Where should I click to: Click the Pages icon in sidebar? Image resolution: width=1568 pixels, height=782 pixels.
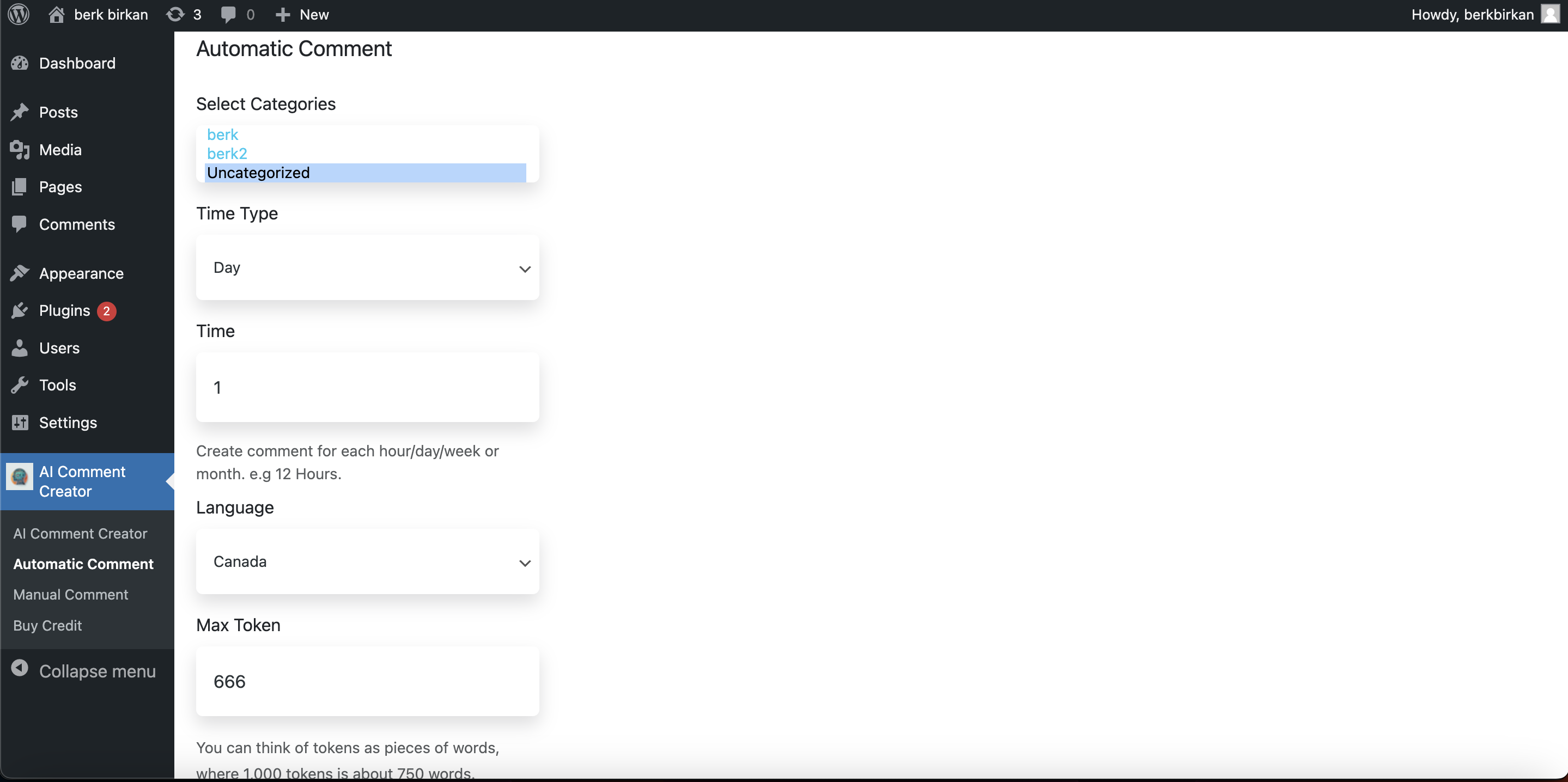[20, 186]
